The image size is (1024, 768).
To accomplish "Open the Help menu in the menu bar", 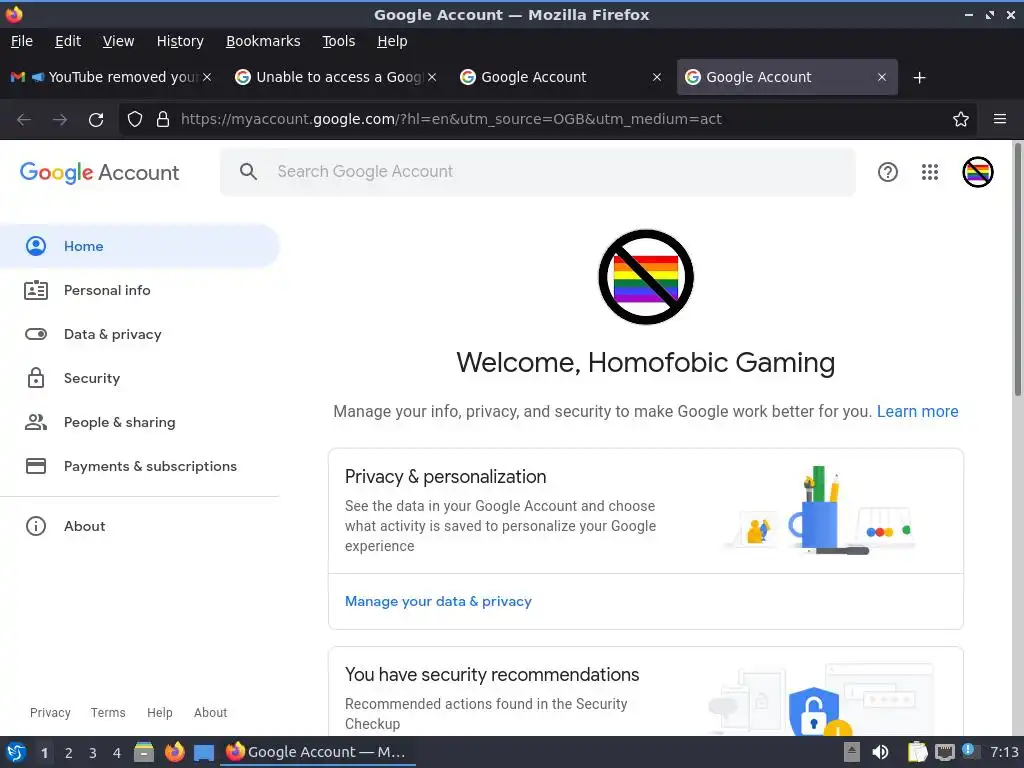I will (x=392, y=41).
